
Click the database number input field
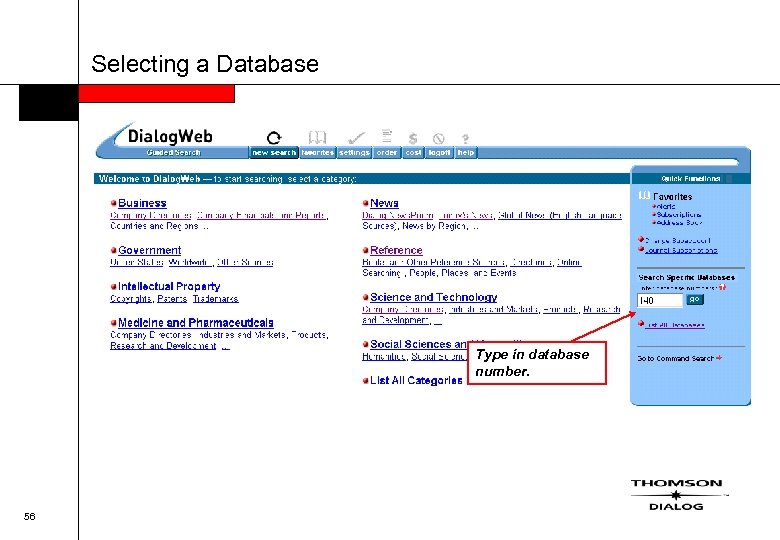pos(660,300)
